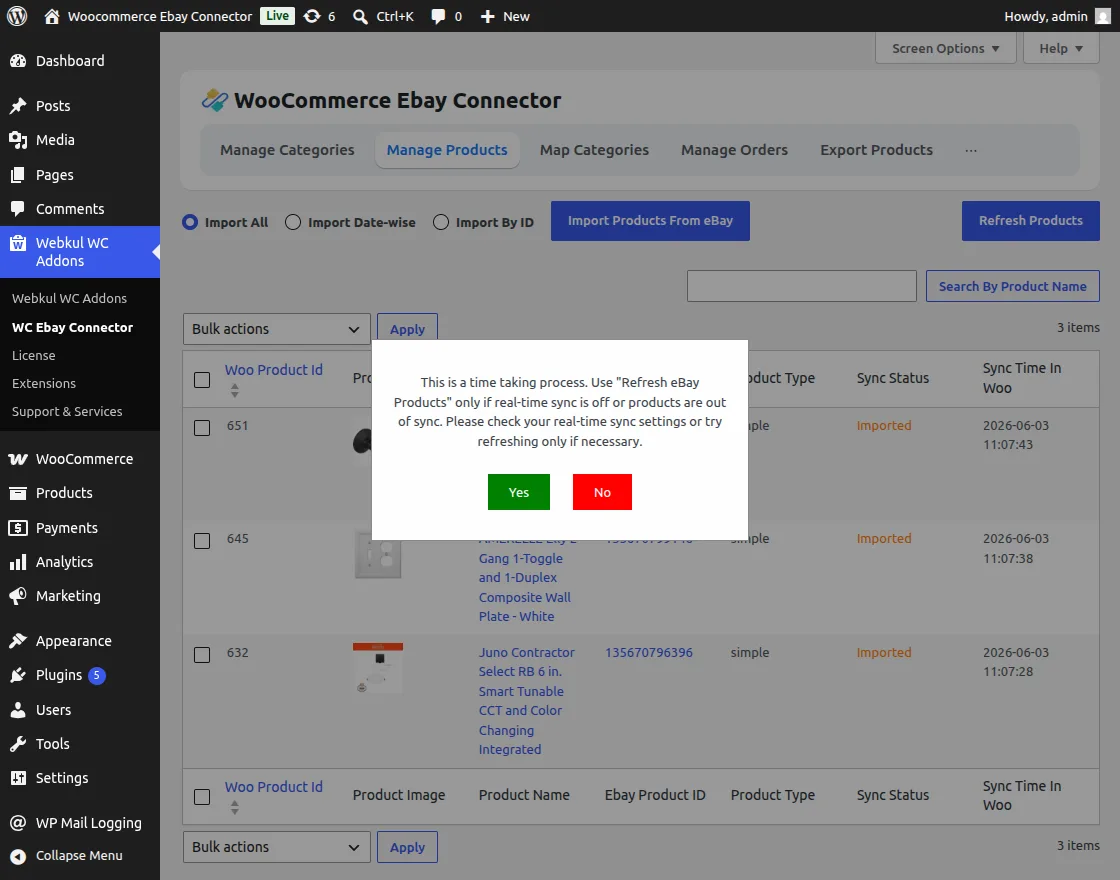Check the checkbox for product 632

pos(202,654)
